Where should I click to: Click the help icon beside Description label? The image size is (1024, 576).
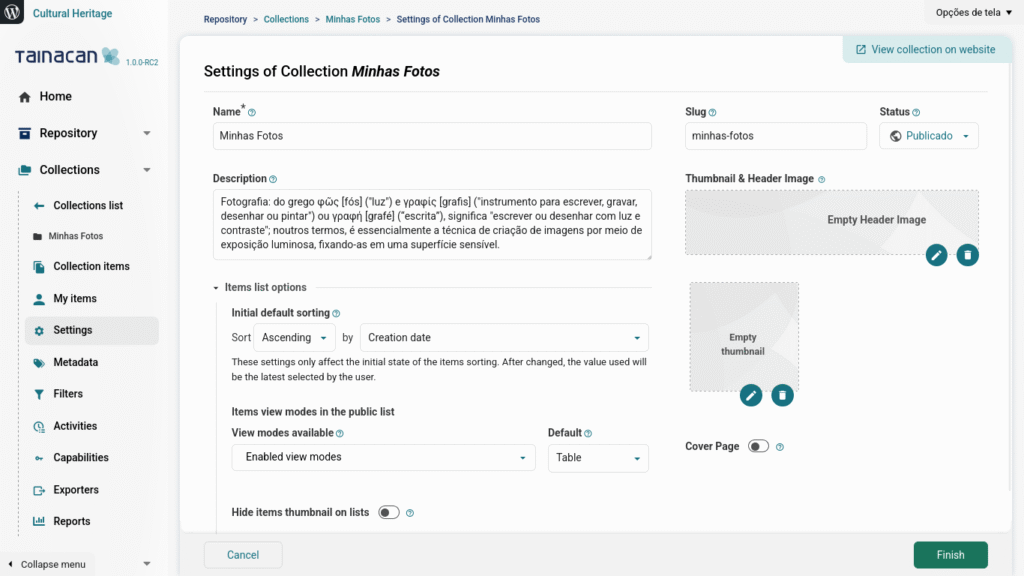273,179
